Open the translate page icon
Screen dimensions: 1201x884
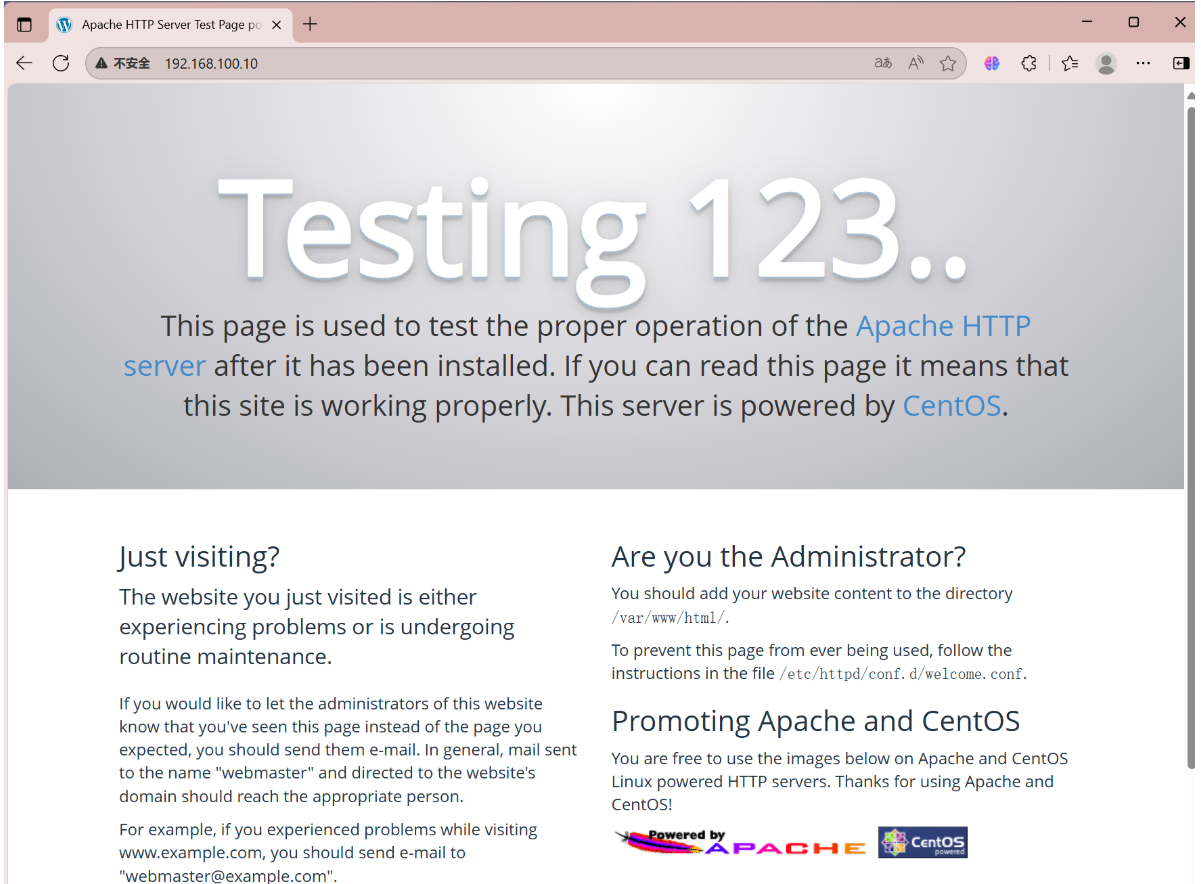883,63
